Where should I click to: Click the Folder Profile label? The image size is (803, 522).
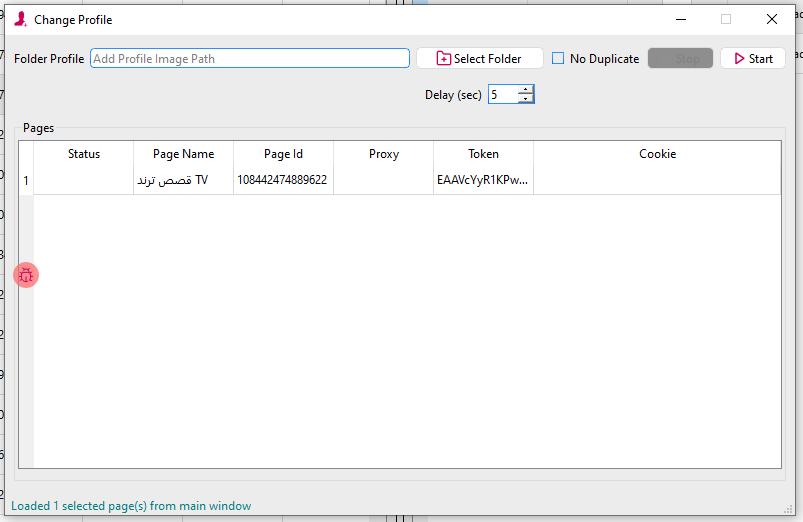click(x=49, y=59)
